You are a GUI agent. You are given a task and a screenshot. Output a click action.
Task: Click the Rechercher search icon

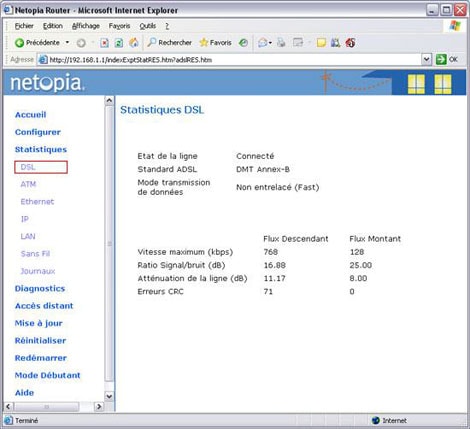tap(152, 42)
